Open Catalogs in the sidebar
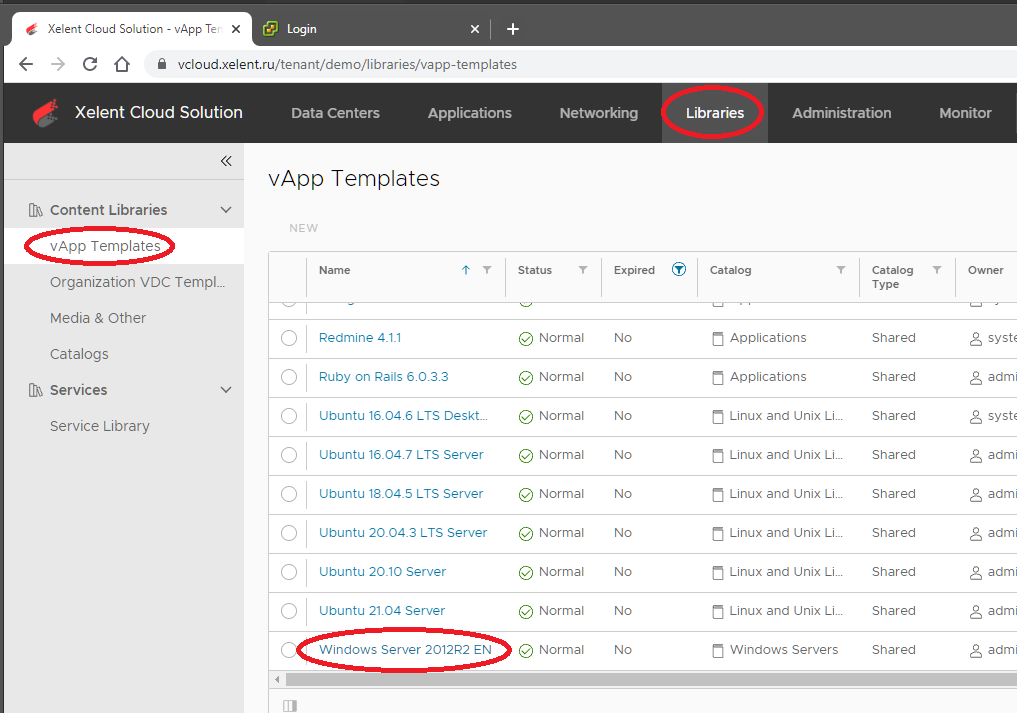 coord(79,354)
